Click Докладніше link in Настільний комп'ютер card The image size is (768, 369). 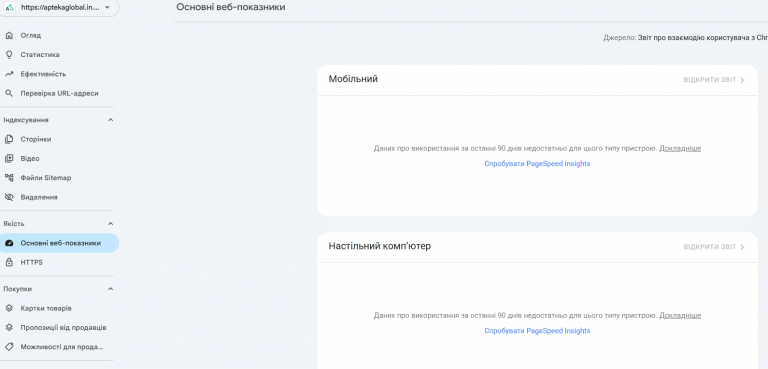pos(680,316)
